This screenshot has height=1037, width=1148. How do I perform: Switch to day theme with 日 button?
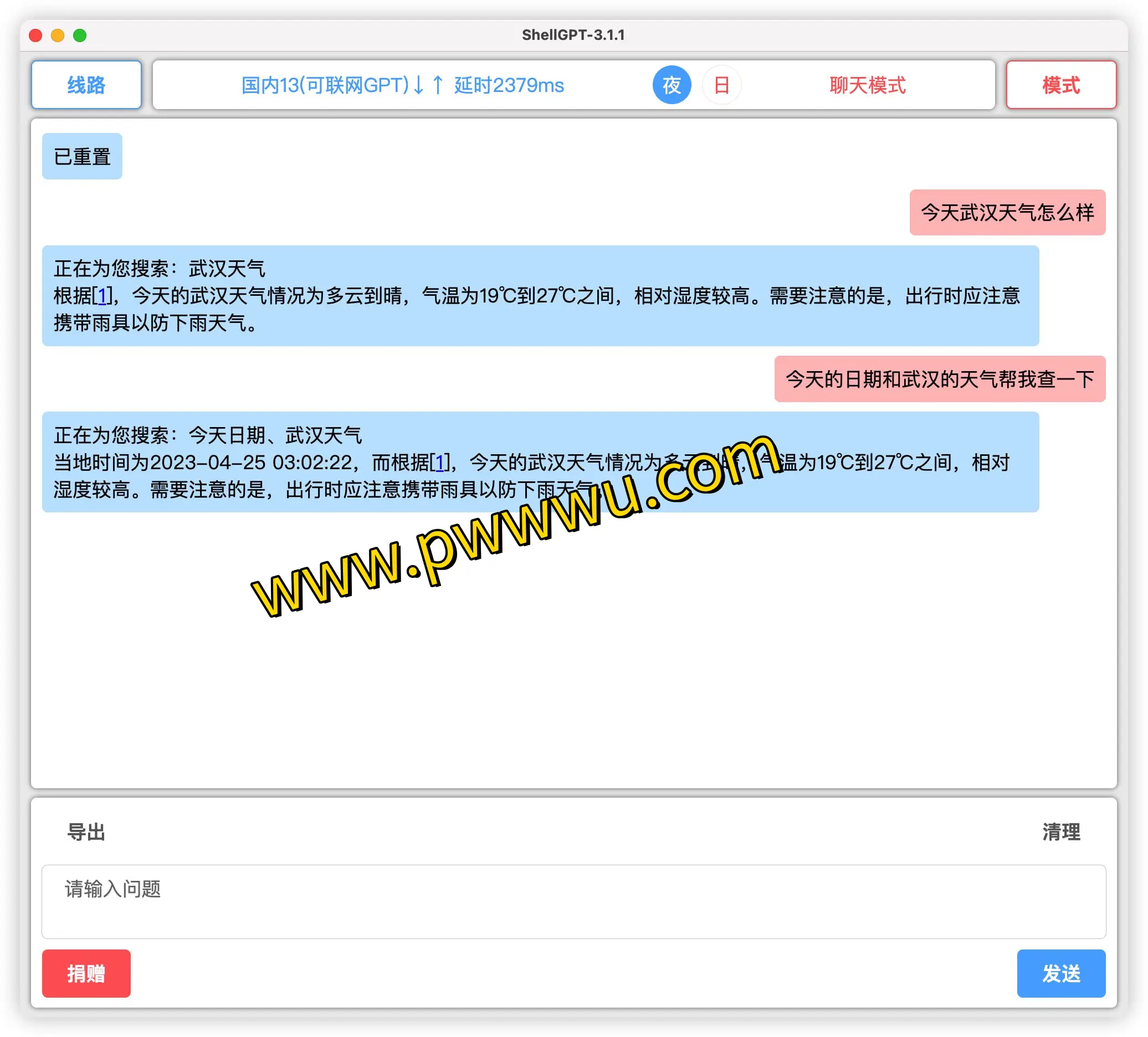[x=721, y=85]
